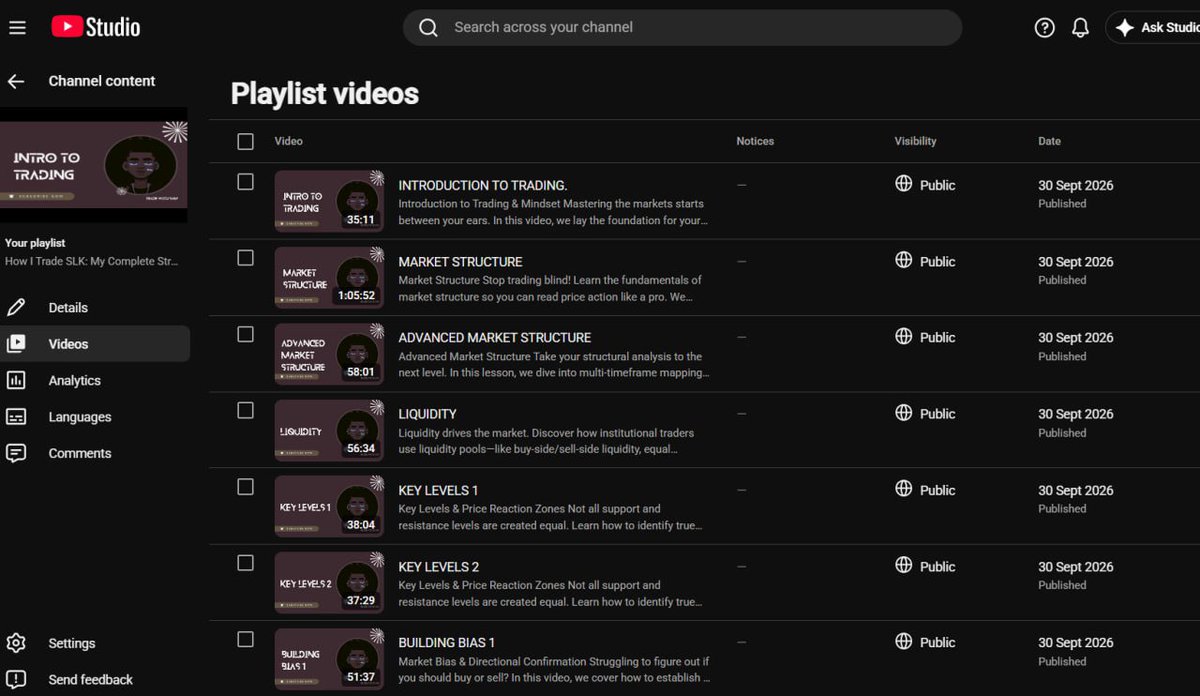Click the Send feedback exclamation icon
Screen dimensions: 1200x696
(x=16, y=680)
